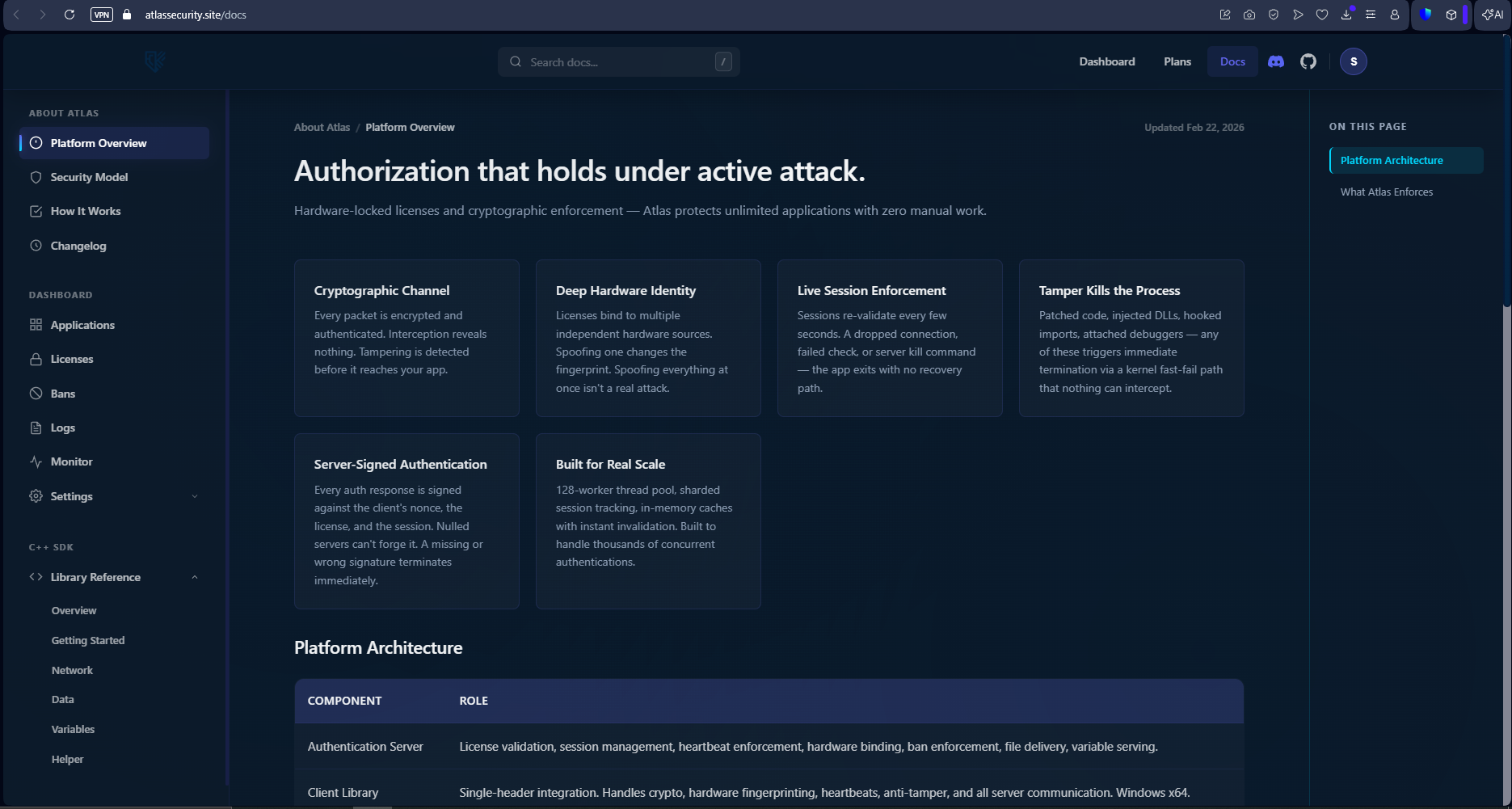Click the Cryptographic Channel card

pos(406,338)
